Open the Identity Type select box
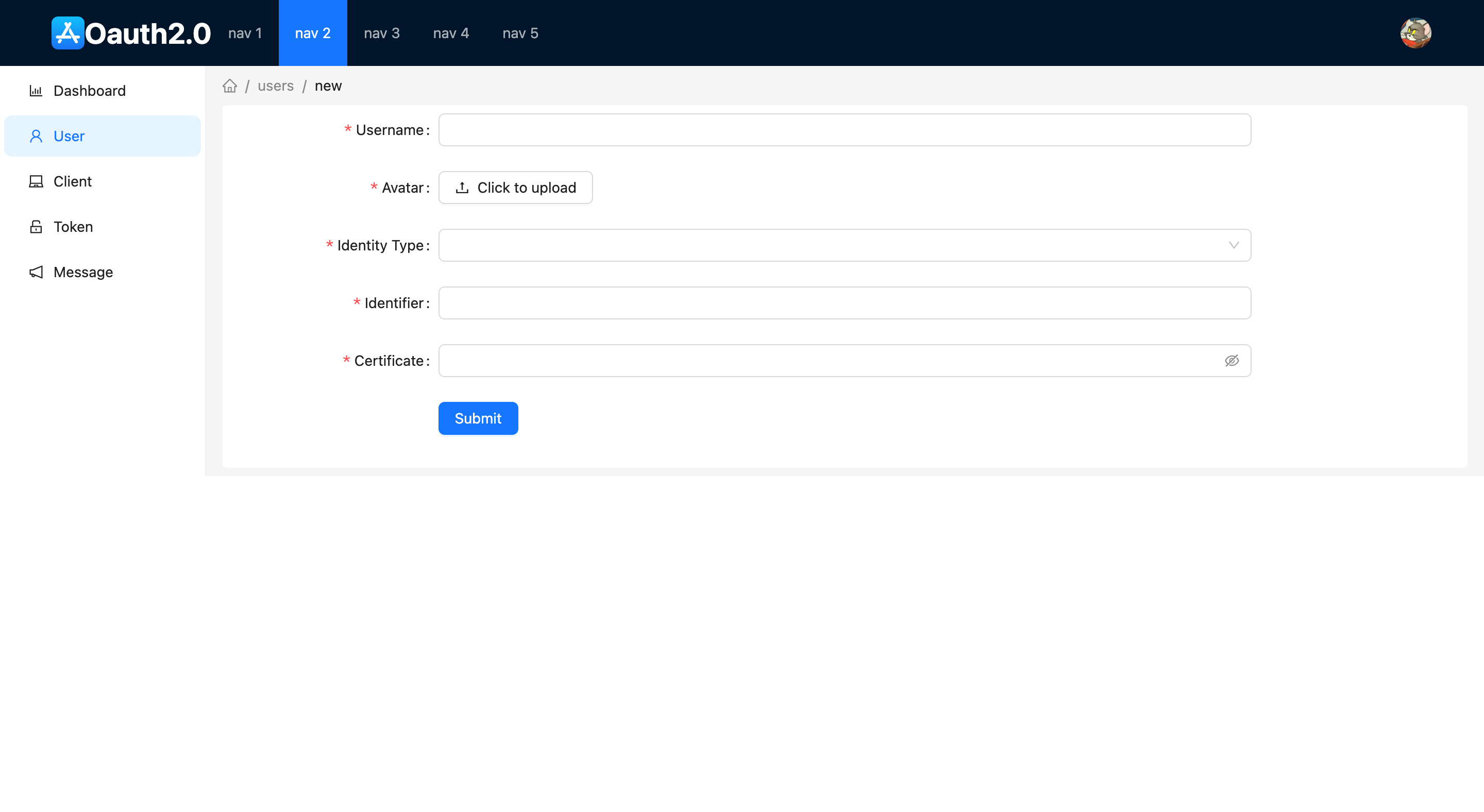1484x812 pixels. point(845,245)
